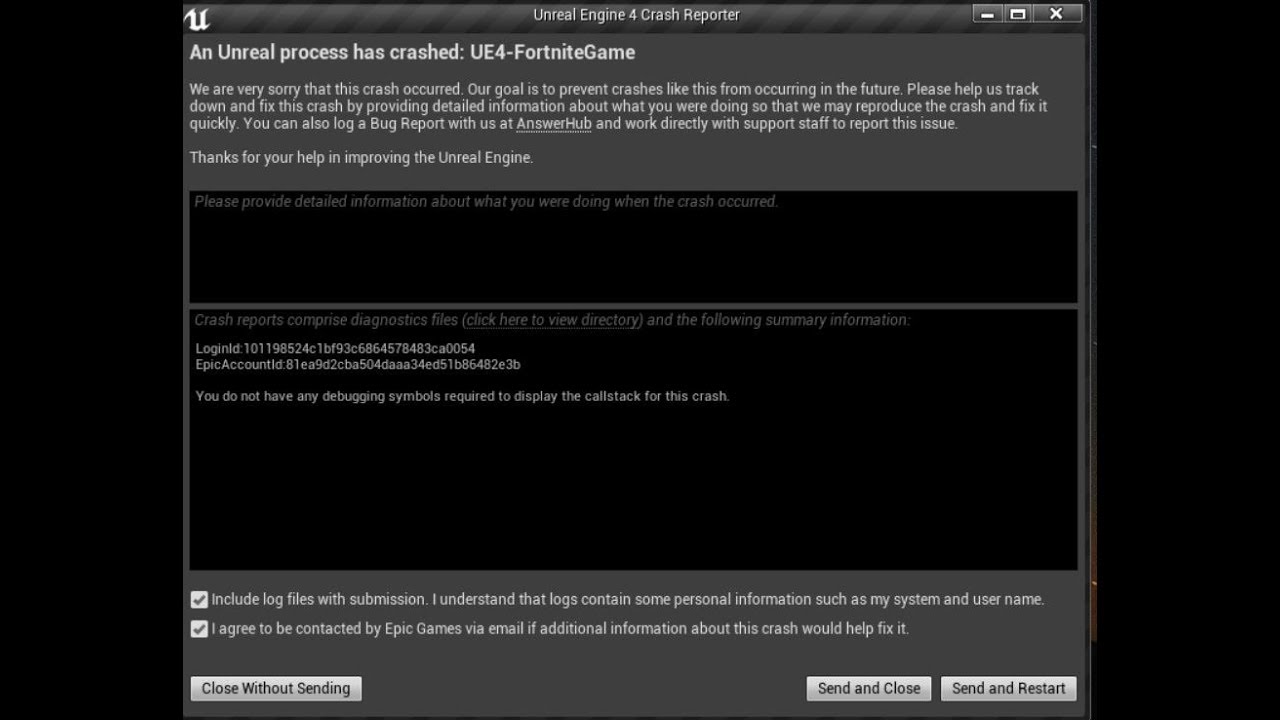Open the AnswerHub link
Viewport: 1280px width, 720px height.
553,124
